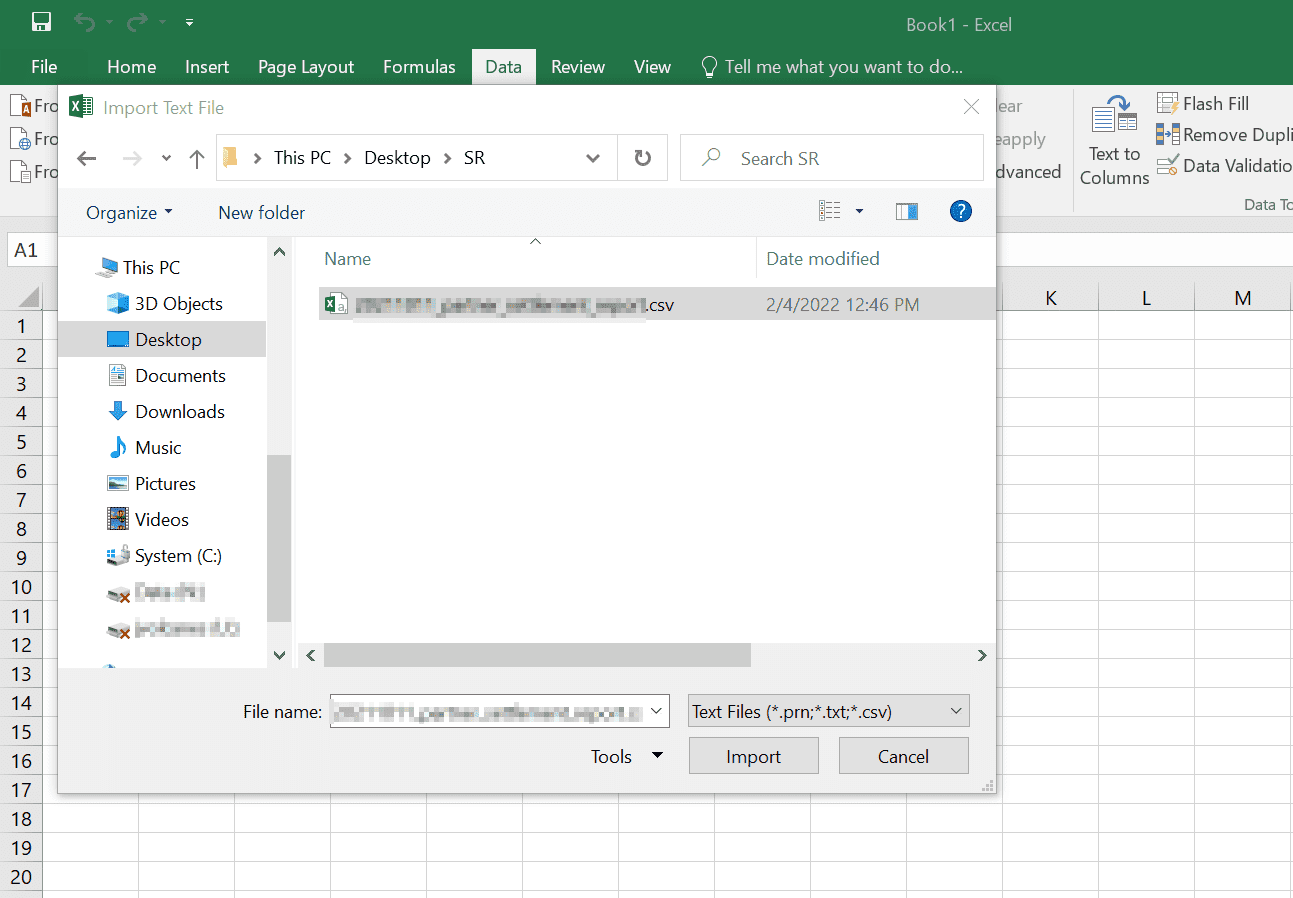This screenshot has height=898, width=1293.
Task: Create a New folder
Action: click(260, 212)
